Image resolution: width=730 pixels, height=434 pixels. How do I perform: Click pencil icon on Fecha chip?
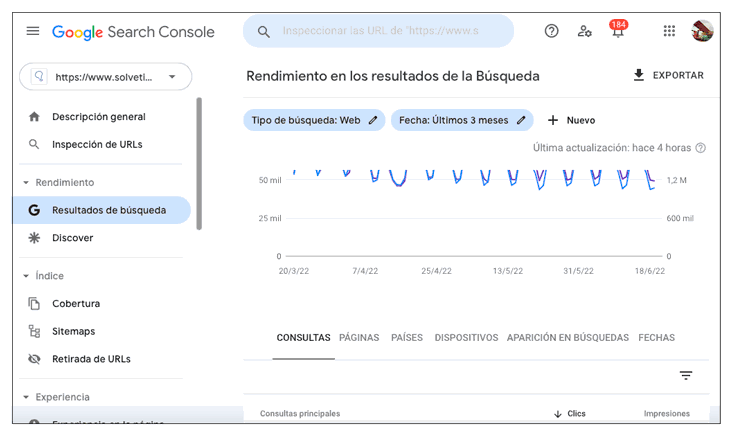click(x=521, y=120)
